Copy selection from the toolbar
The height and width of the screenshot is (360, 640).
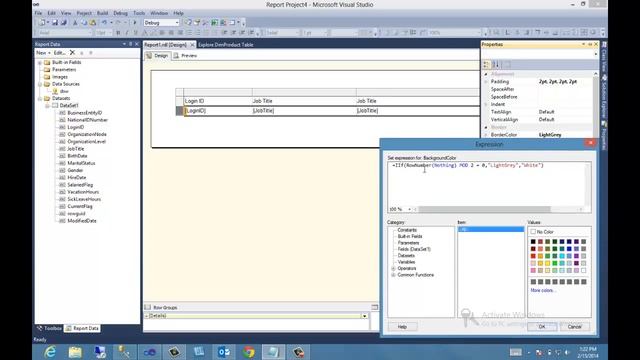84,23
